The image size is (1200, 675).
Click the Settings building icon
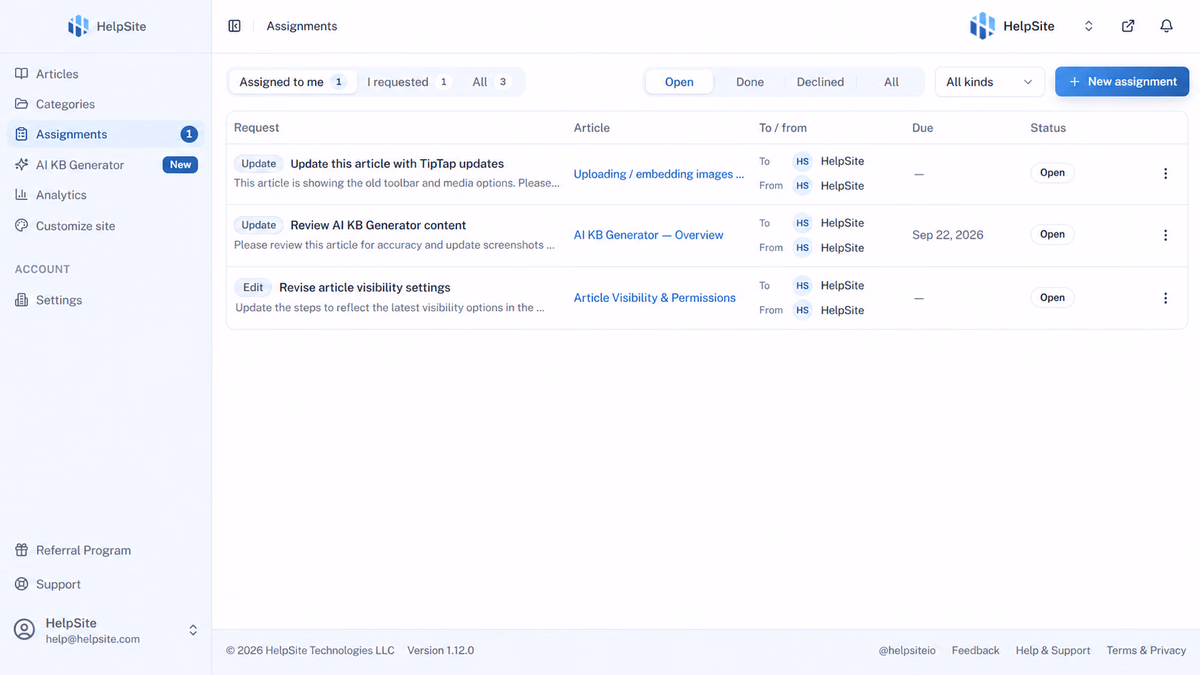[21, 300]
